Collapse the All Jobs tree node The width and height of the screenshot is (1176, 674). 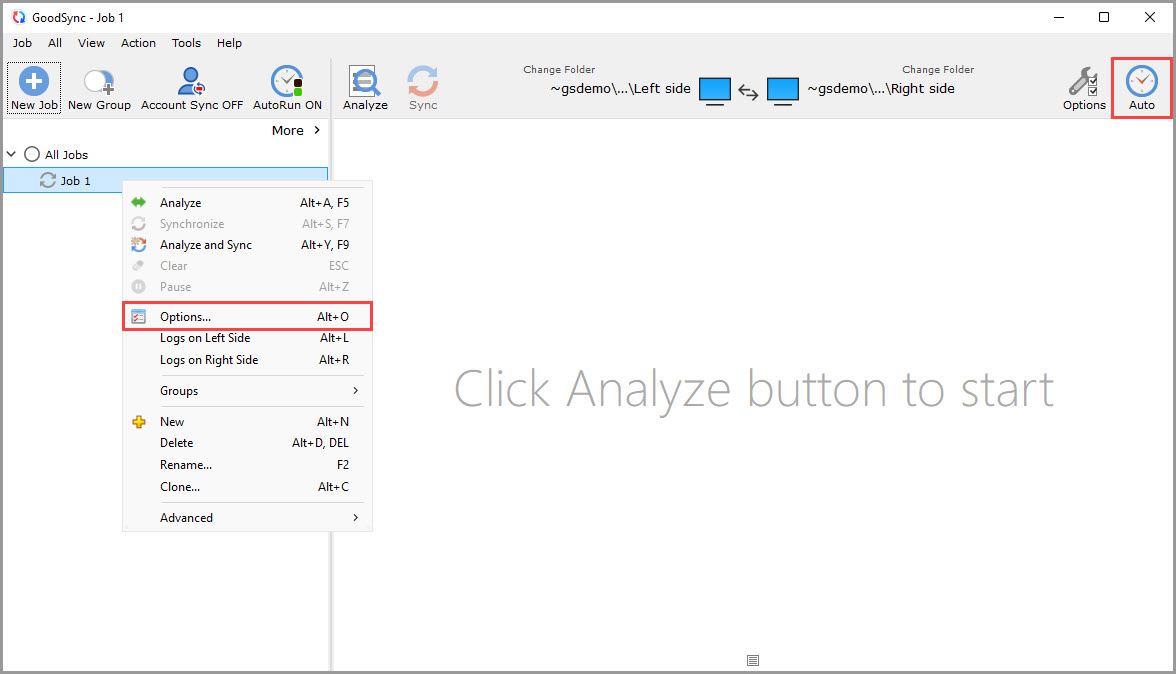point(11,154)
